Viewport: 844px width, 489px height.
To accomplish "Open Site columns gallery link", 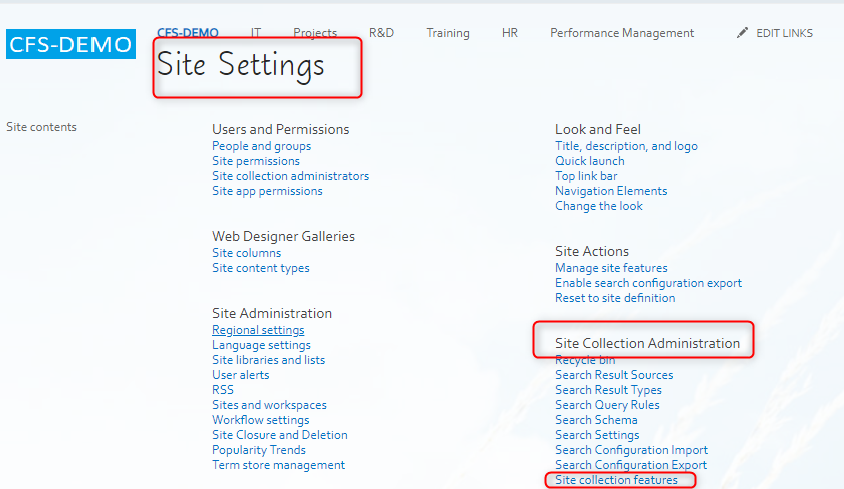I will [x=247, y=253].
